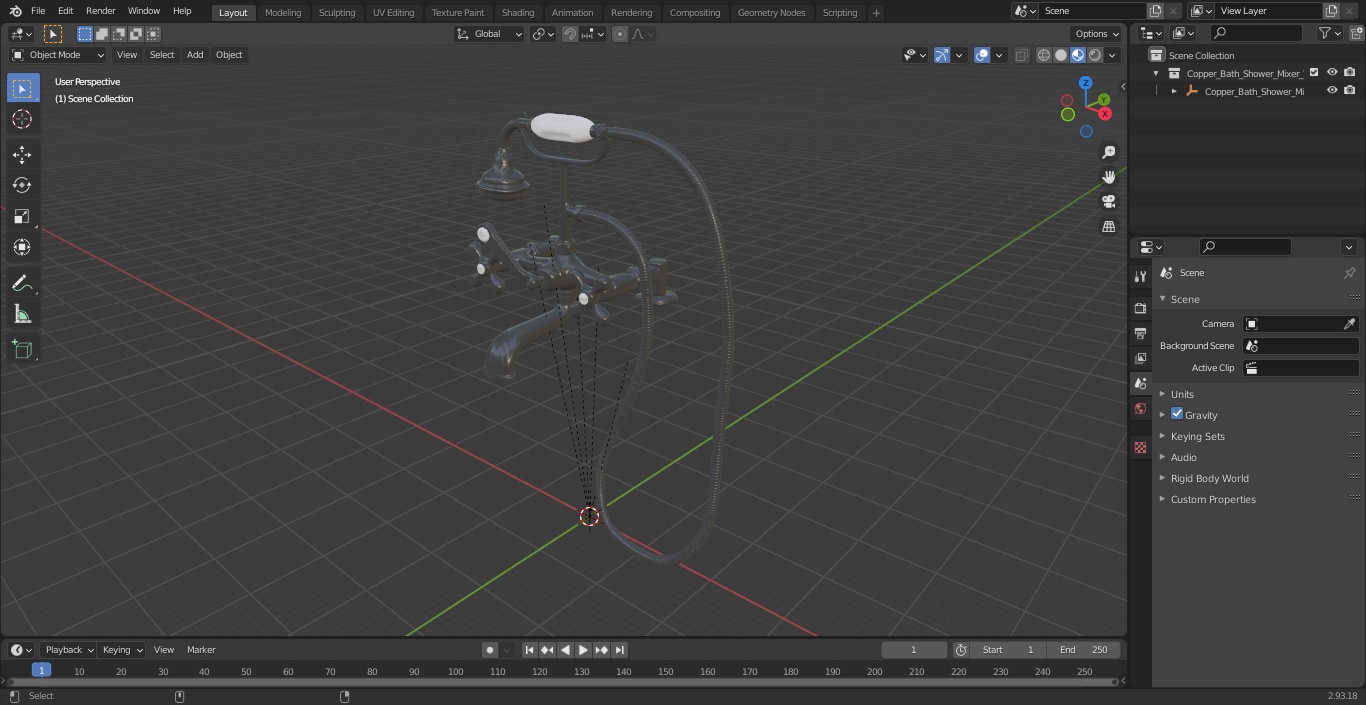Switch to the Modeling workspace tab

click(283, 12)
